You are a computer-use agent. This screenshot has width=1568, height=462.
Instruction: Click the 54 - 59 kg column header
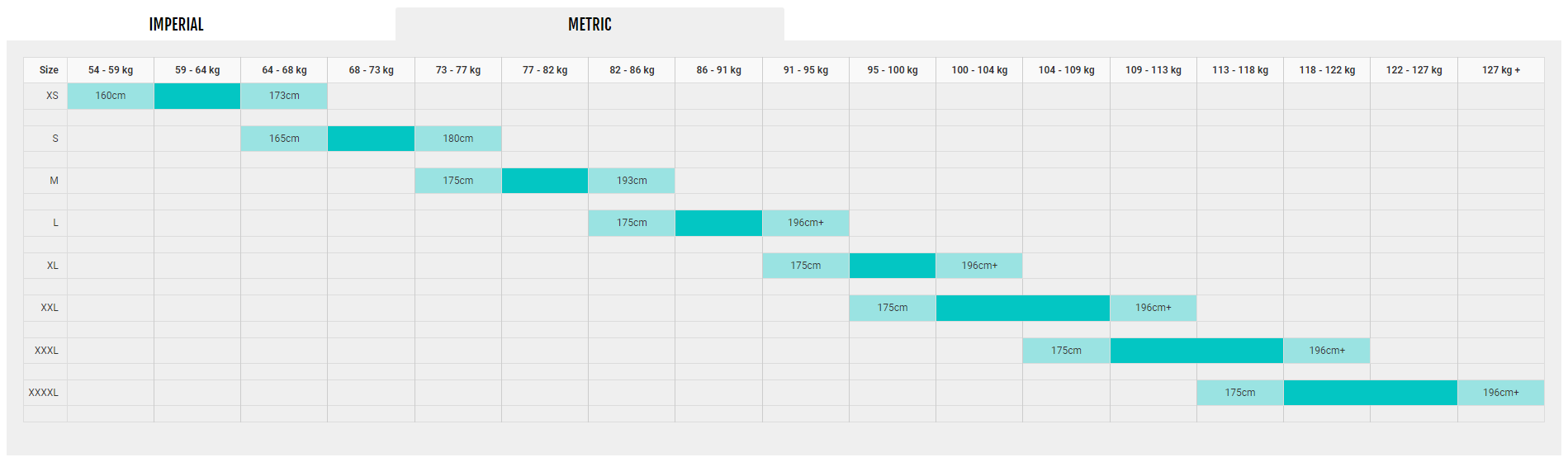pos(111,70)
